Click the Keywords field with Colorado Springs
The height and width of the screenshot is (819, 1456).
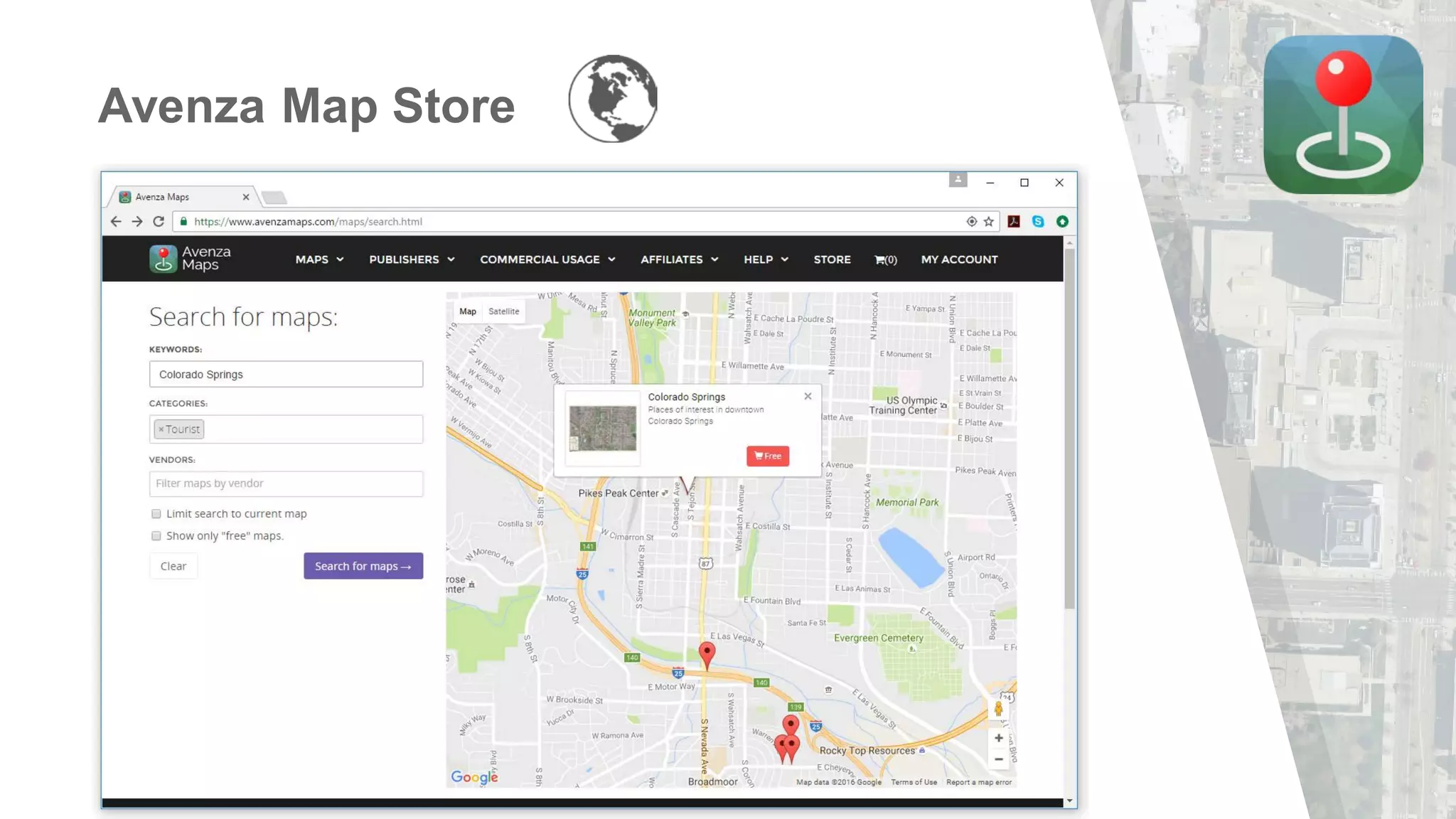(x=287, y=374)
